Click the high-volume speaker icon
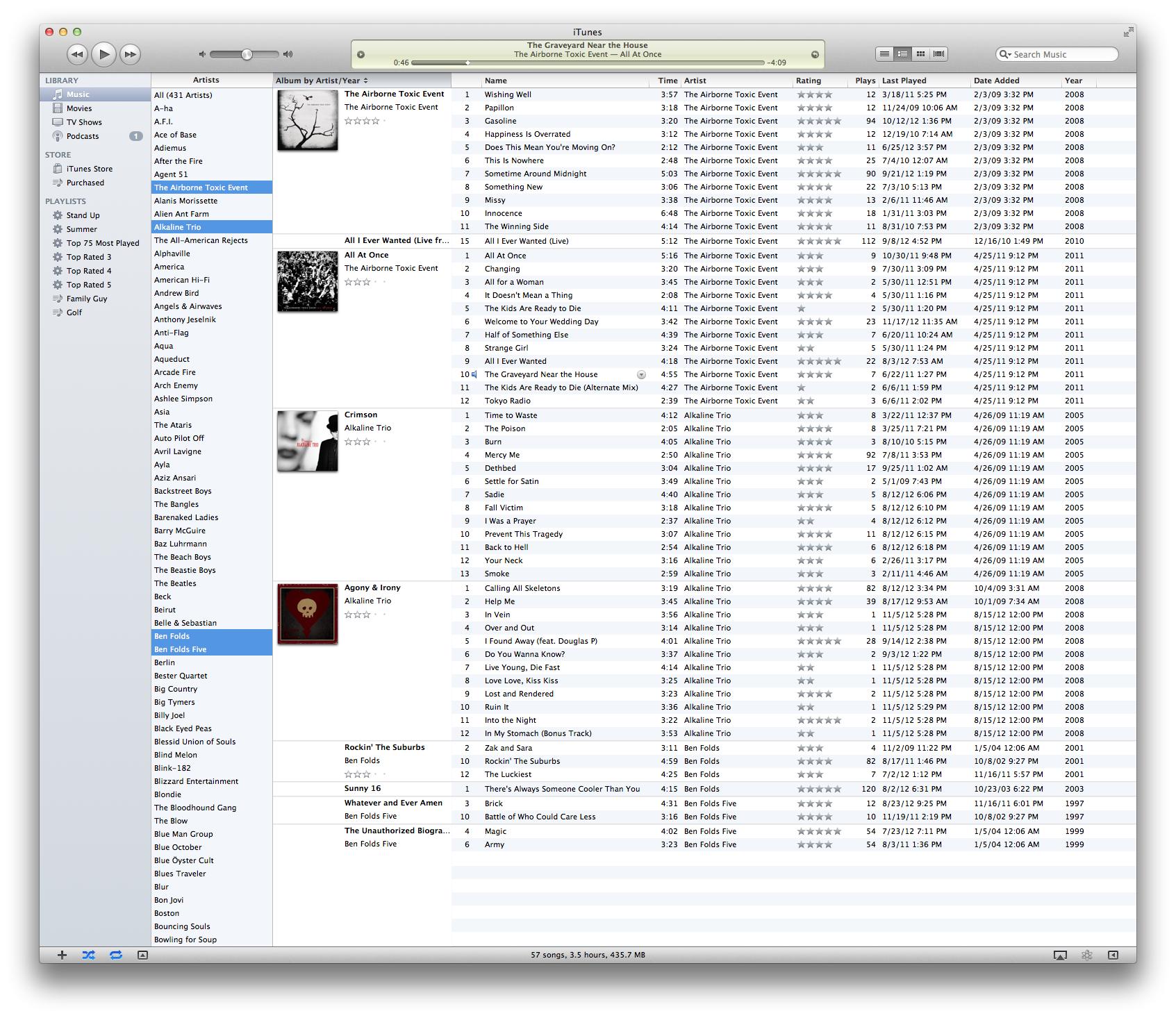Image resolution: width=1176 pixels, height=1018 pixels. (288, 54)
